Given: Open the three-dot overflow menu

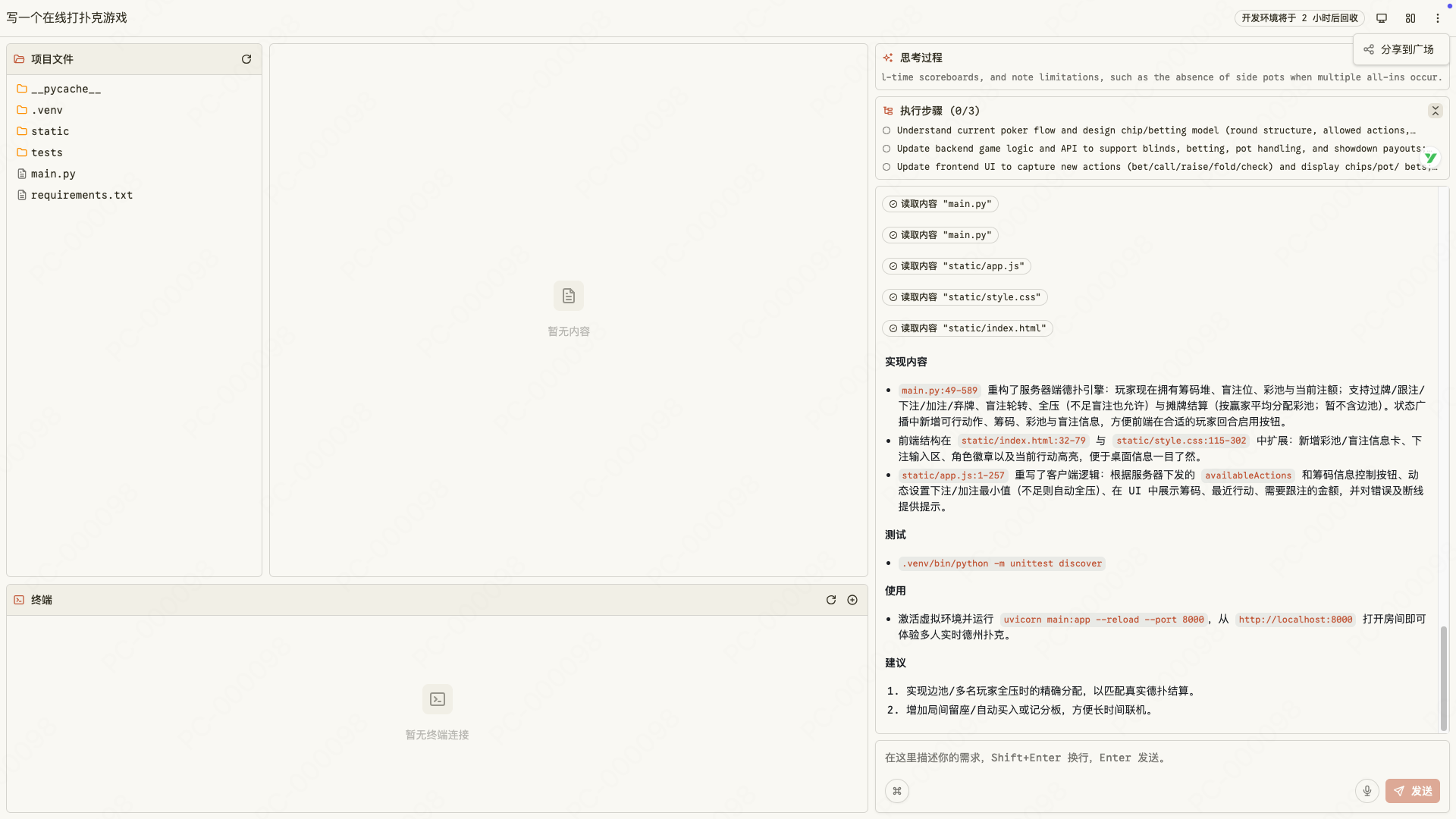Looking at the screenshot, I should point(1438,18).
